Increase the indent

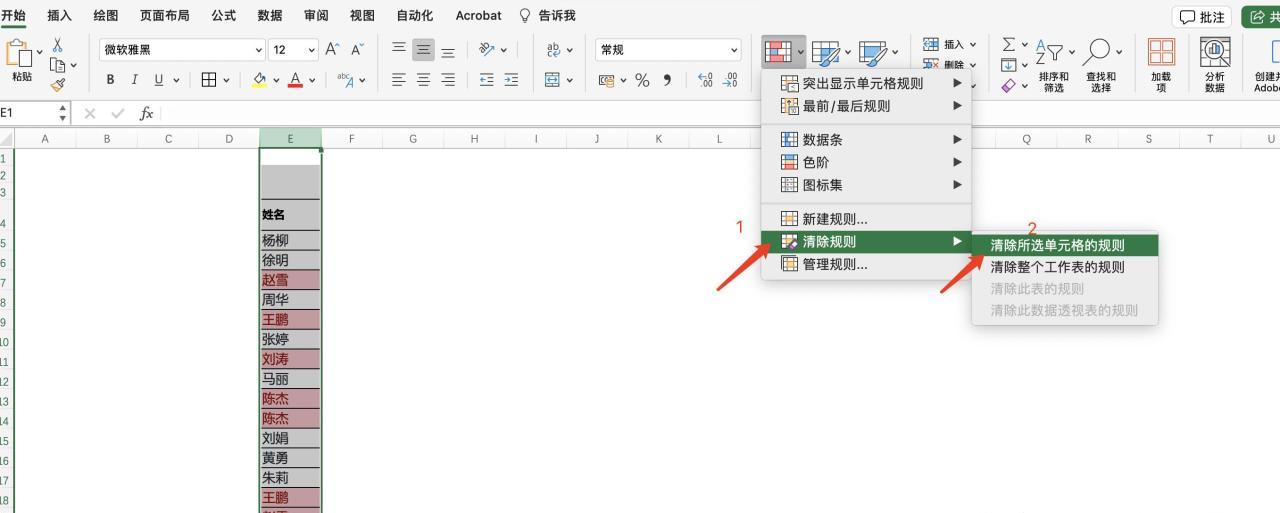click(511, 80)
